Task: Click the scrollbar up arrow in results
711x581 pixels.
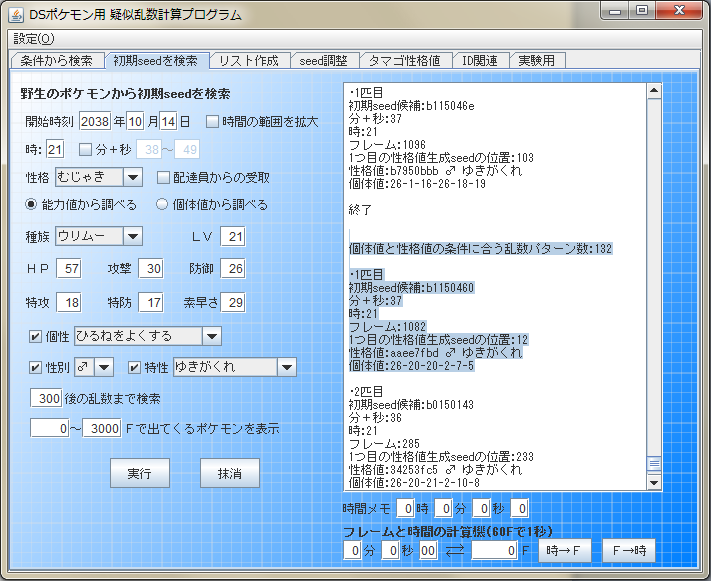Action: pyautogui.click(x=653, y=91)
